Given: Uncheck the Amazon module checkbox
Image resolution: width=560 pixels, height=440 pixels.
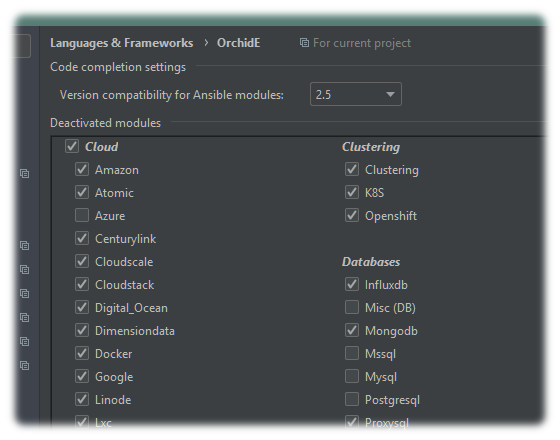Looking at the screenshot, I should click(x=82, y=169).
